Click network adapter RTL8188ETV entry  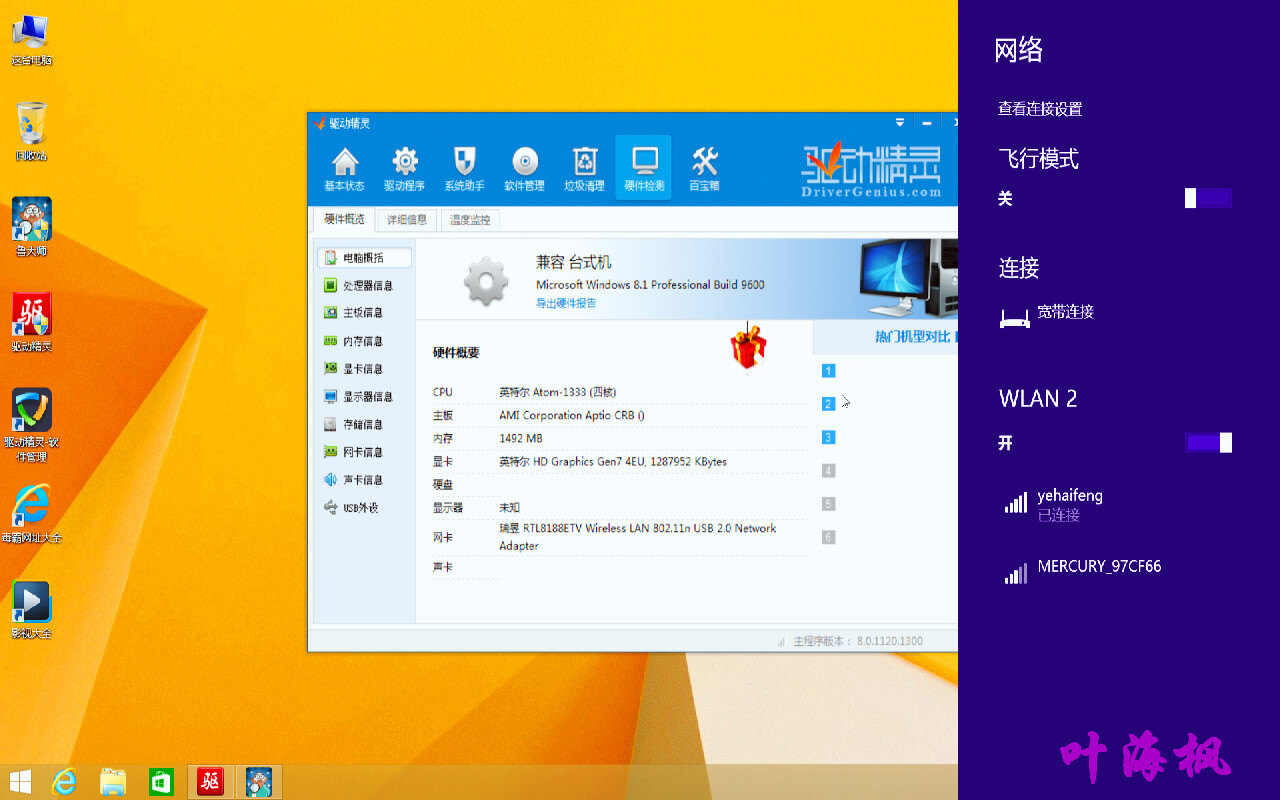tap(638, 537)
